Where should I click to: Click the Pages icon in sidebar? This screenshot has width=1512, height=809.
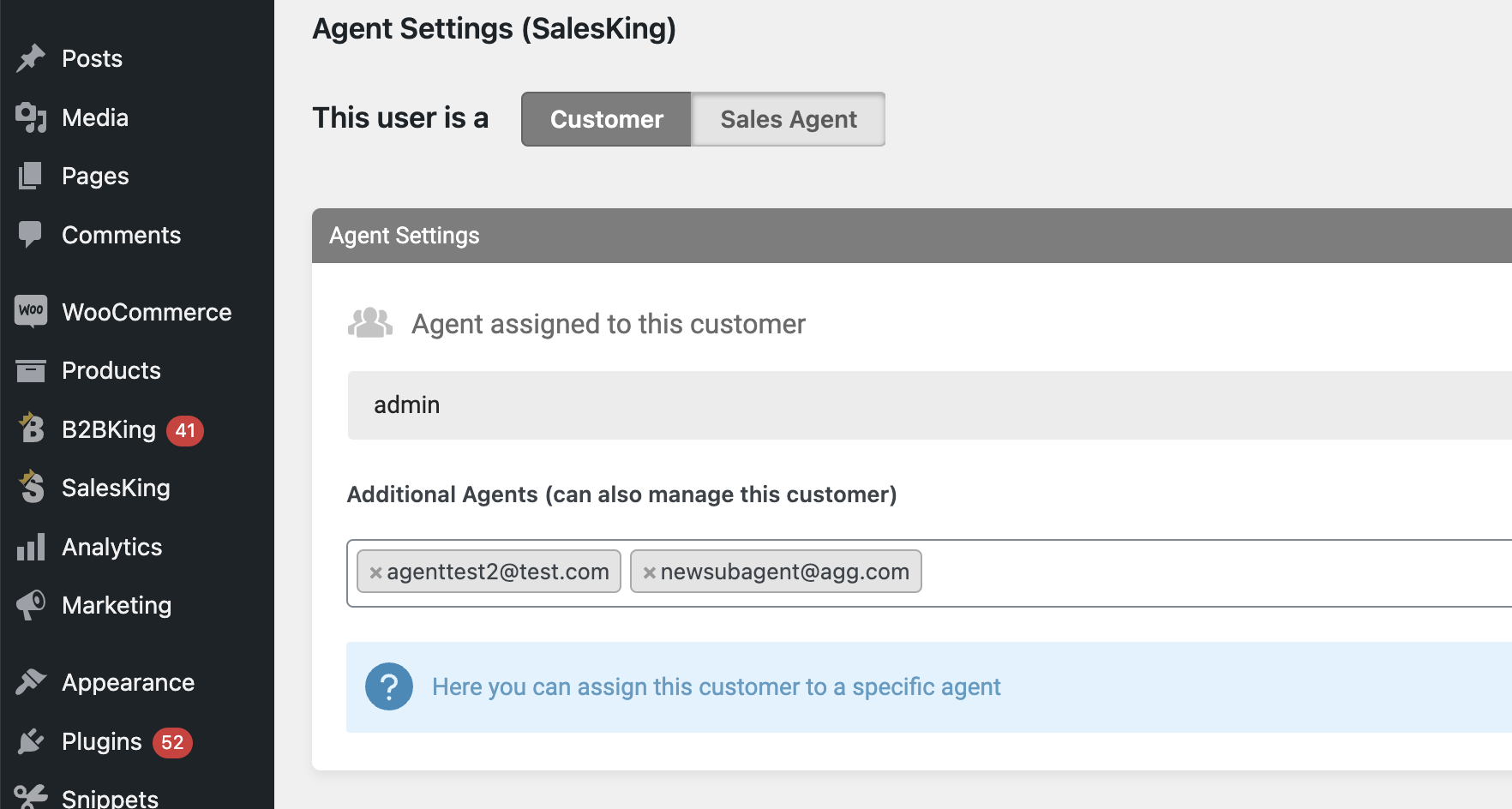coord(31,176)
